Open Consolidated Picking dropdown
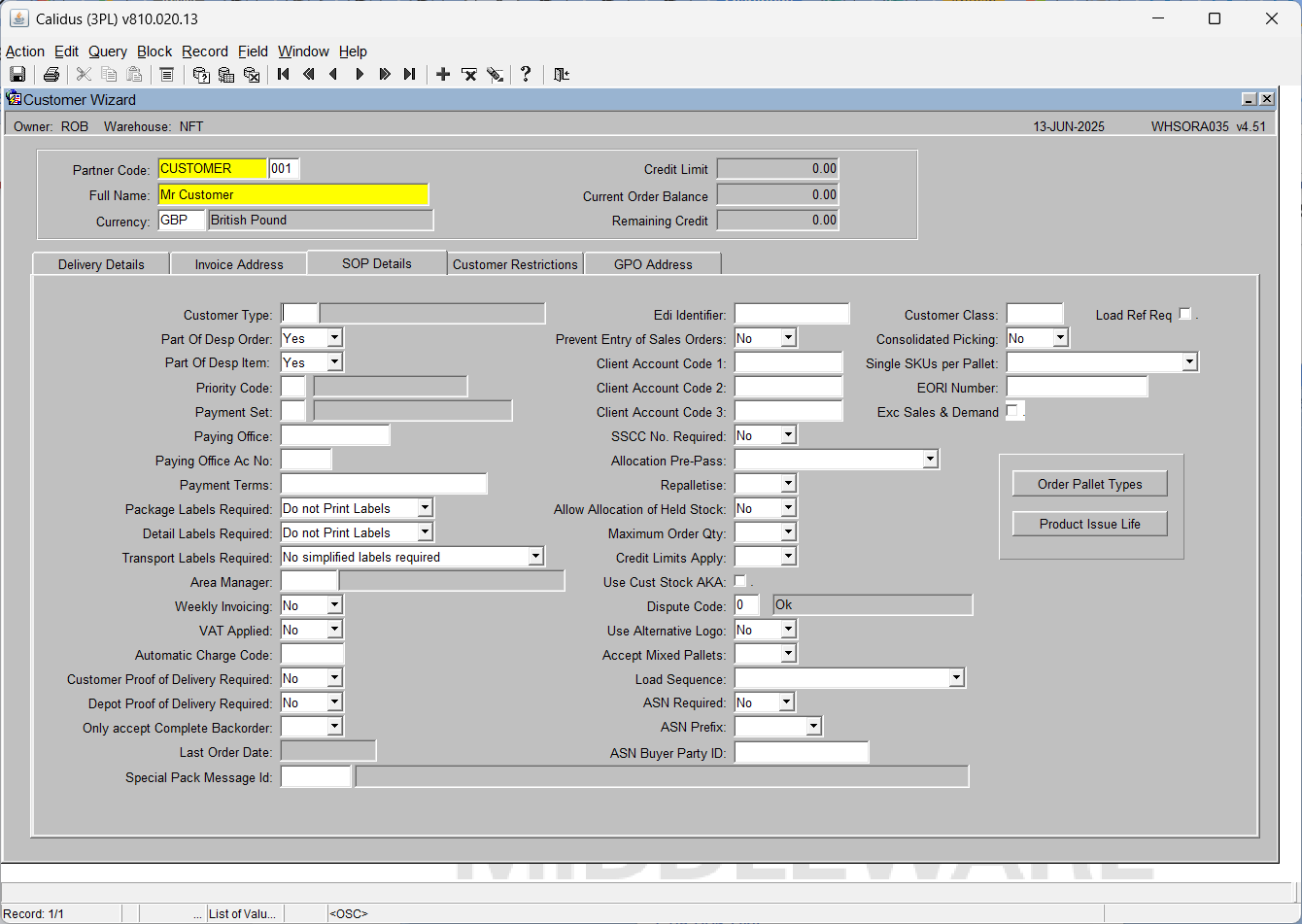Screen dimensions: 1302x924 click(x=1060, y=338)
